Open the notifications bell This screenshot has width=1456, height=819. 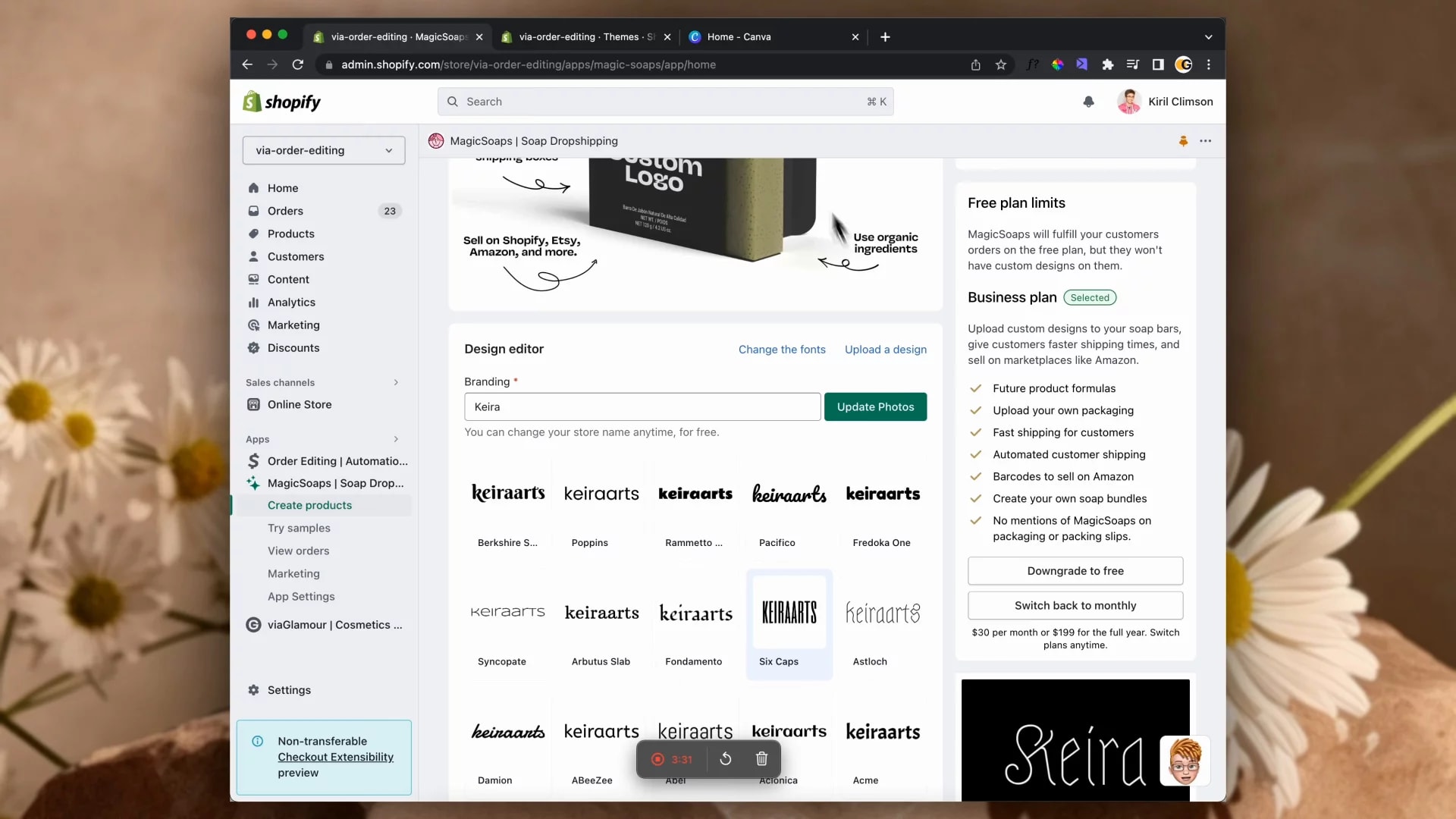(x=1088, y=102)
